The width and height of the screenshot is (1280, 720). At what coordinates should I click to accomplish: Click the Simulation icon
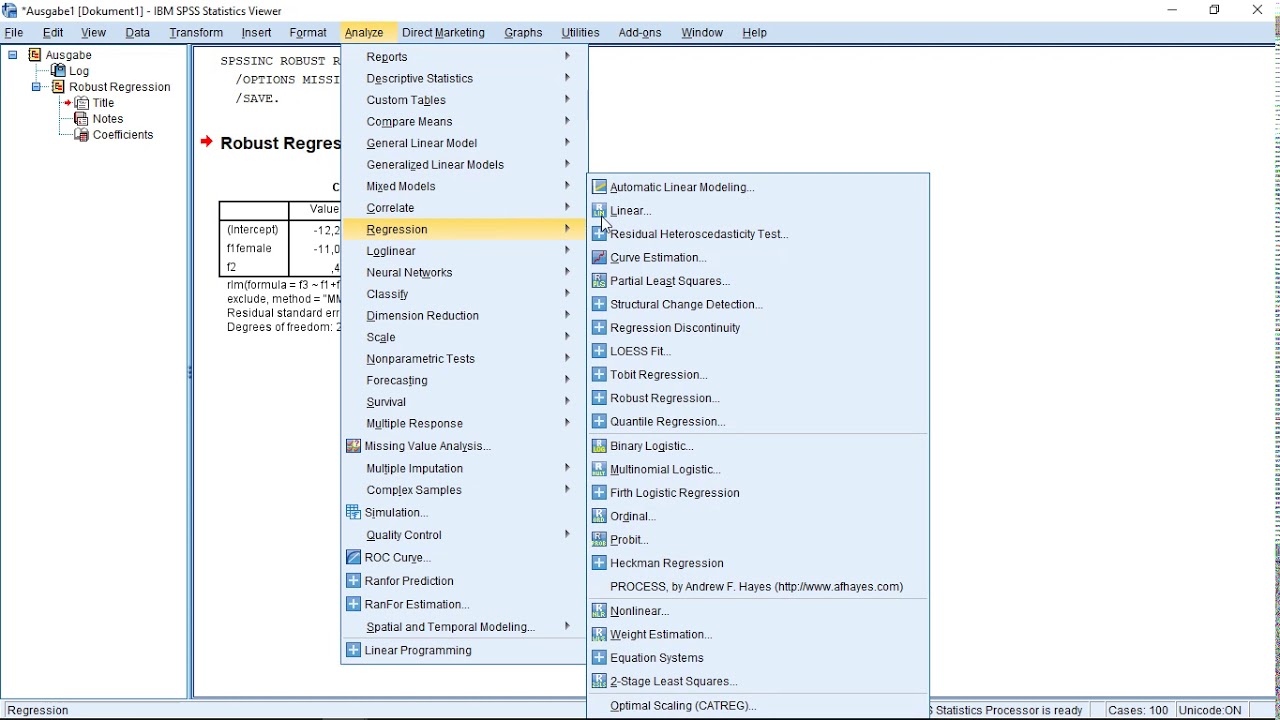[x=353, y=513]
